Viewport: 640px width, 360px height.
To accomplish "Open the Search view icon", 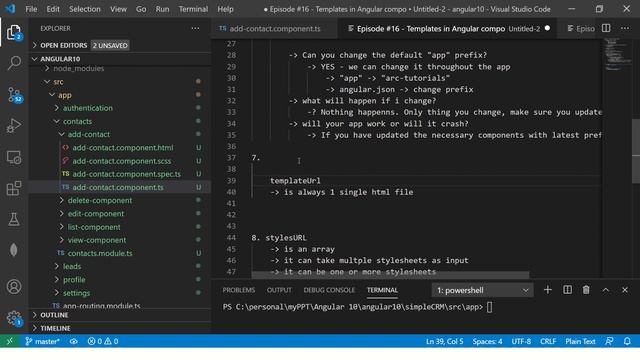I will pos(14,63).
